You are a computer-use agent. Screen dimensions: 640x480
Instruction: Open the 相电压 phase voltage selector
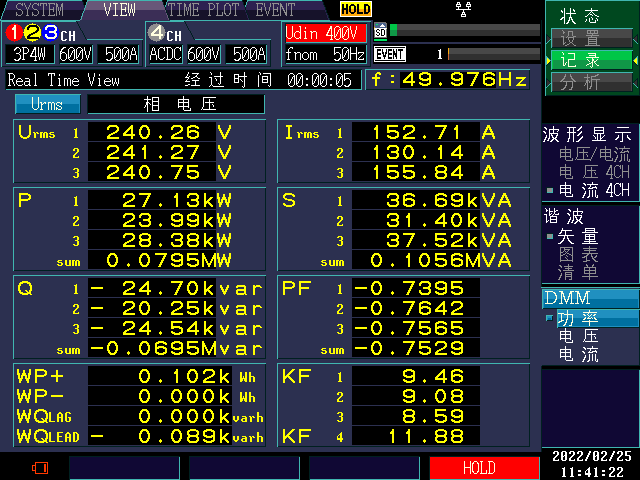[x=176, y=104]
